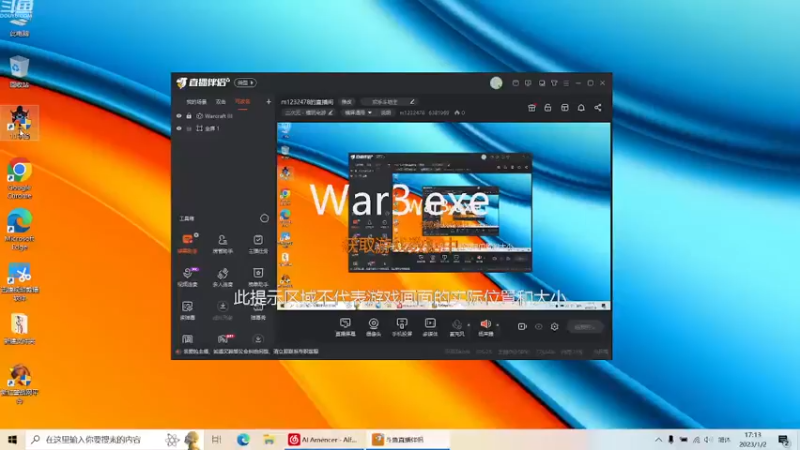Viewport: 800px width, 450px height.
Task: Click the home icon with the 0 count
Action: point(459,113)
